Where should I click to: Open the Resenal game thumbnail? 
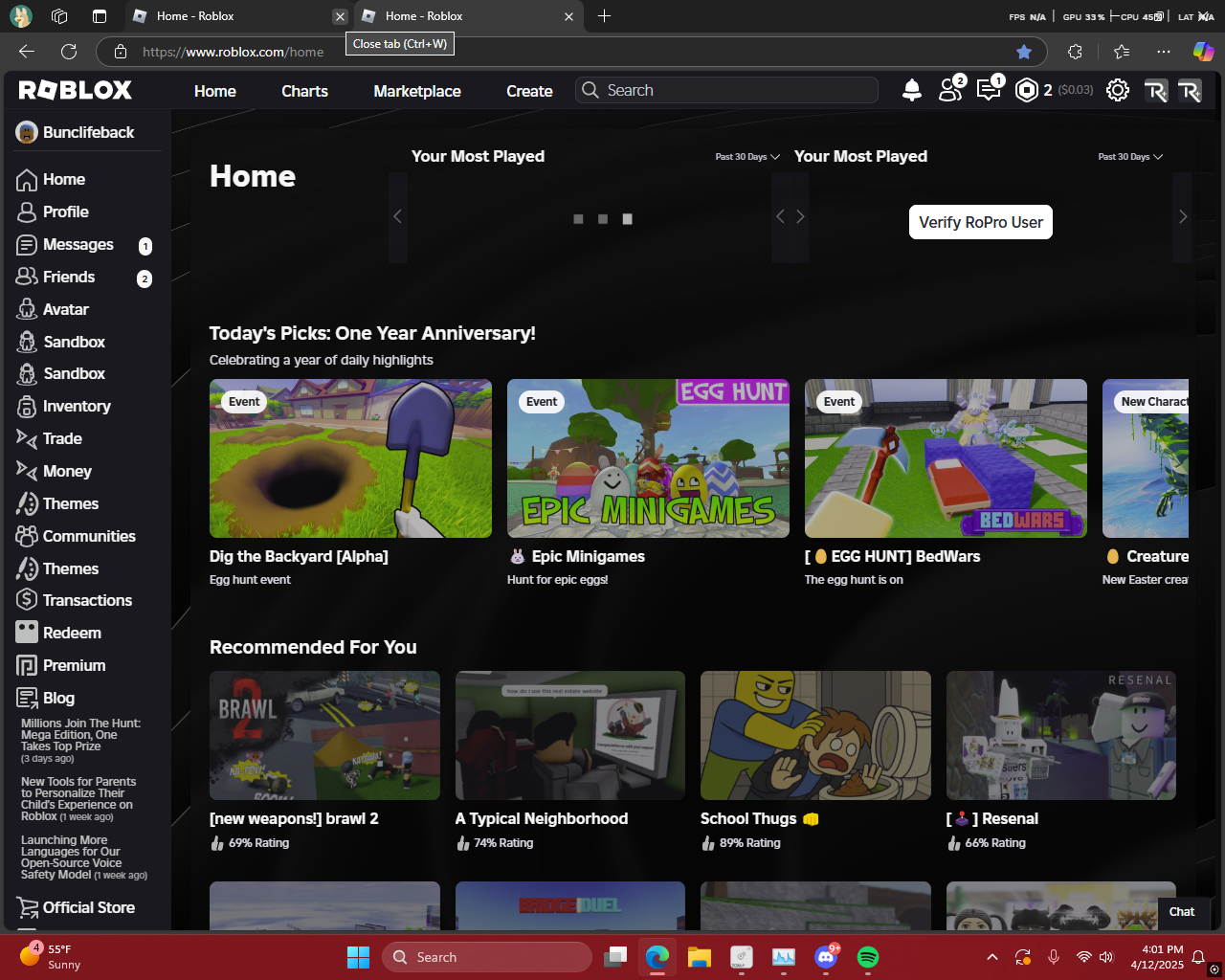[1061, 735]
